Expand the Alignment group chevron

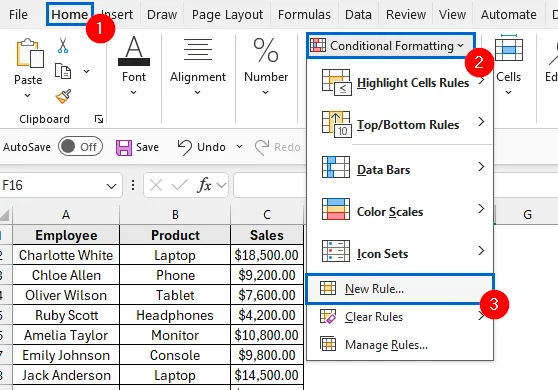point(198,93)
